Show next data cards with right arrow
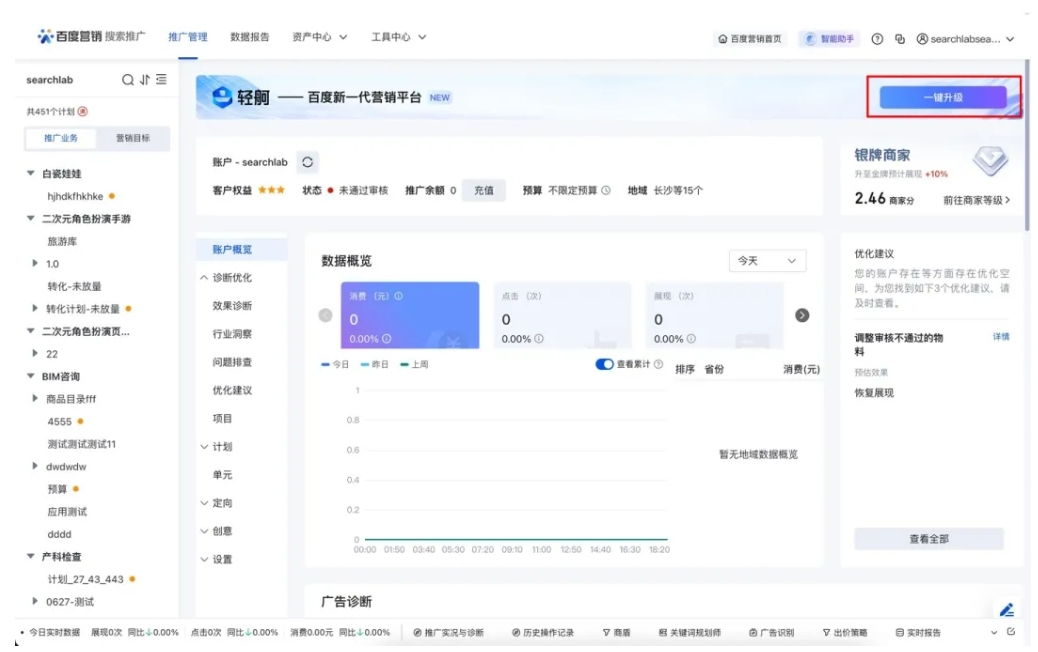 point(802,315)
